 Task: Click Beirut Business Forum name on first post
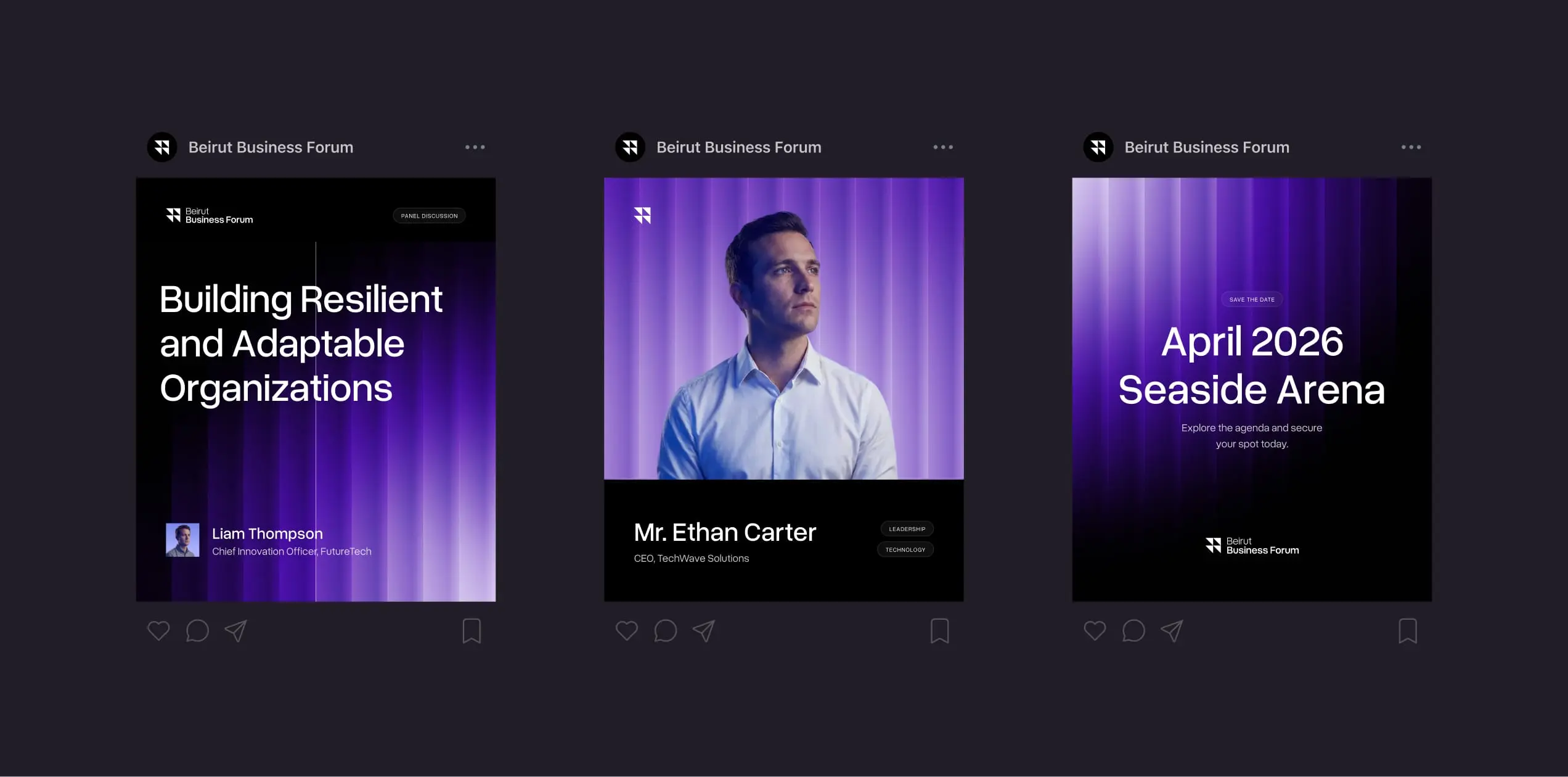click(x=271, y=147)
